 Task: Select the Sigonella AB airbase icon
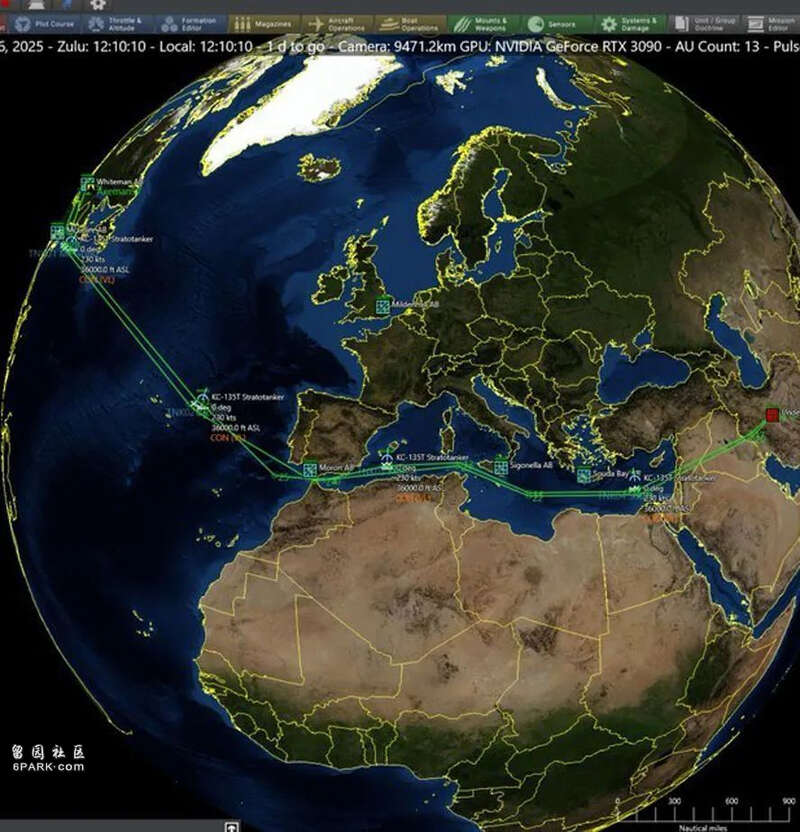pos(501,467)
